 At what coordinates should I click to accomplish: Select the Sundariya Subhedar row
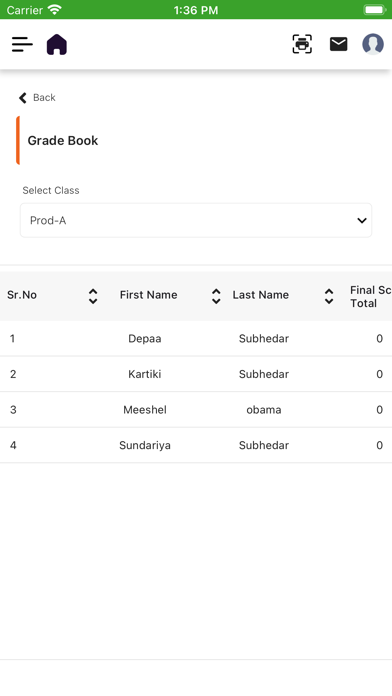(196, 445)
